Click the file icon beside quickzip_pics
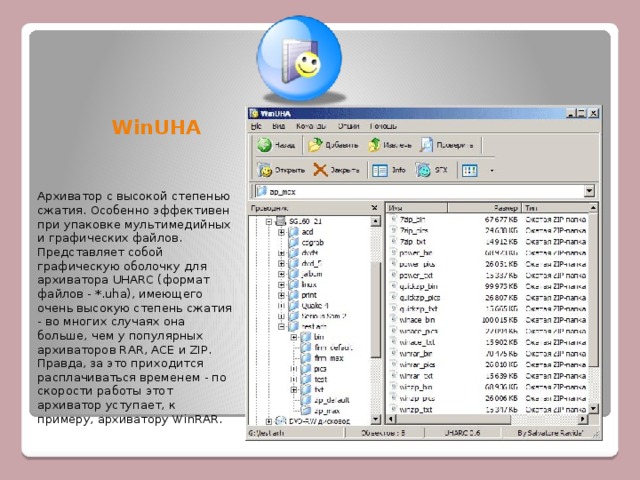Screen dimensions: 640x480 click(x=394, y=298)
